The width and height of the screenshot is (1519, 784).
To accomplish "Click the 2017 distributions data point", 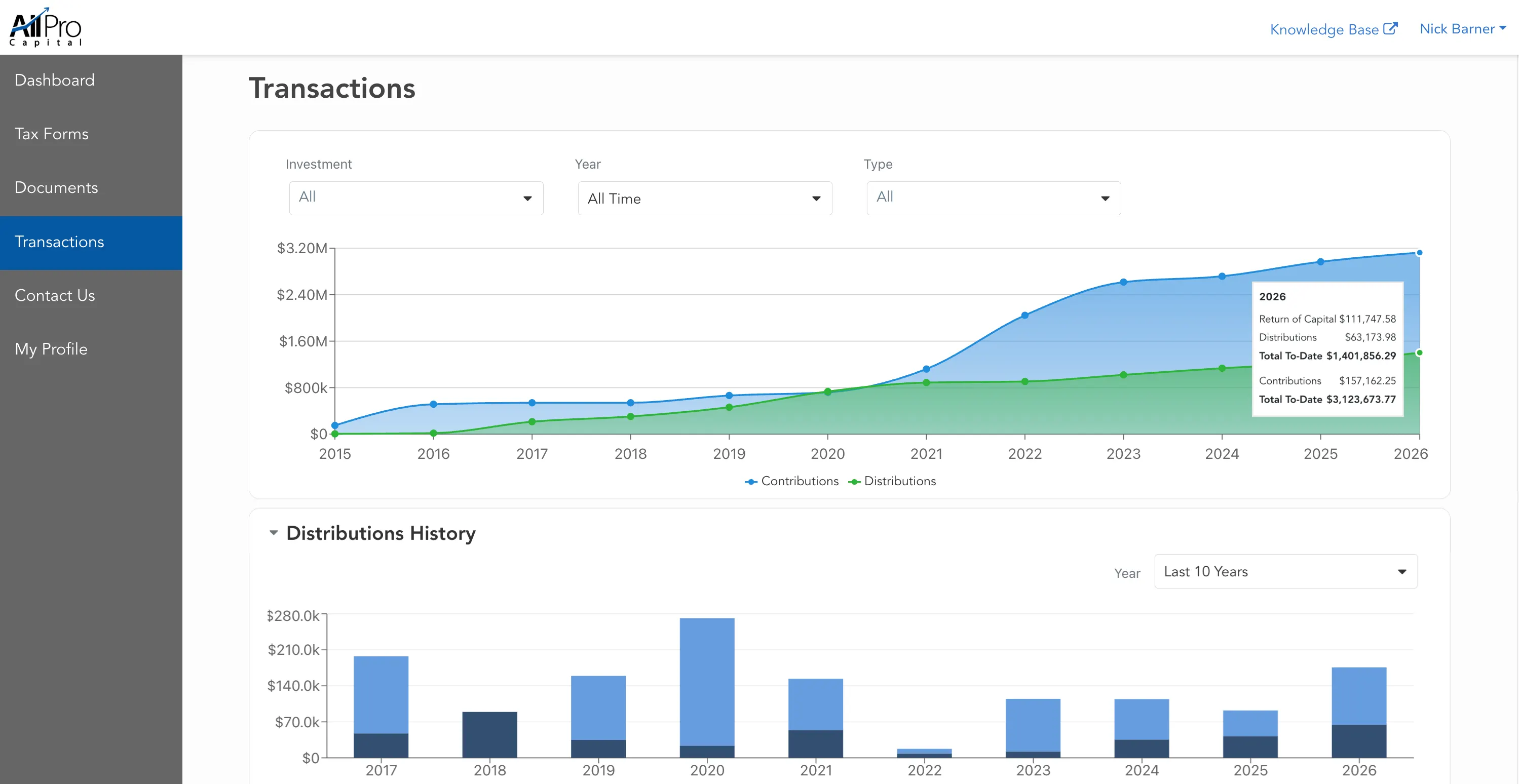I will (532, 421).
